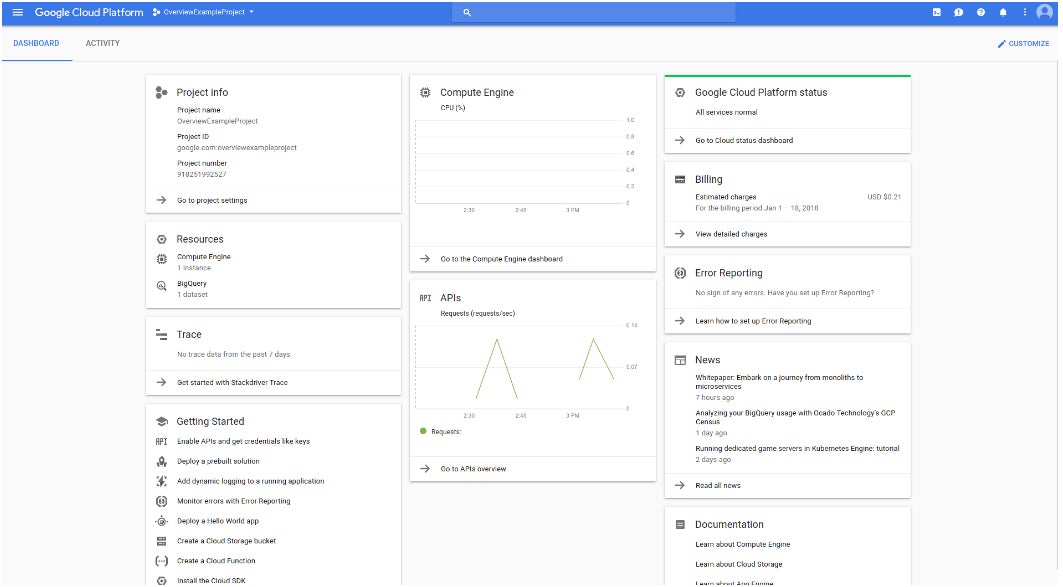Click the Getting Started graduation cap icon

tap(161, 422)
